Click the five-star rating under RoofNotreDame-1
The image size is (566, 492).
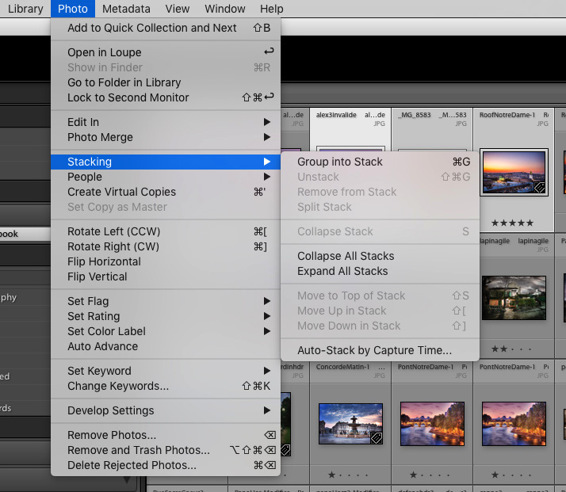(512, 223)
